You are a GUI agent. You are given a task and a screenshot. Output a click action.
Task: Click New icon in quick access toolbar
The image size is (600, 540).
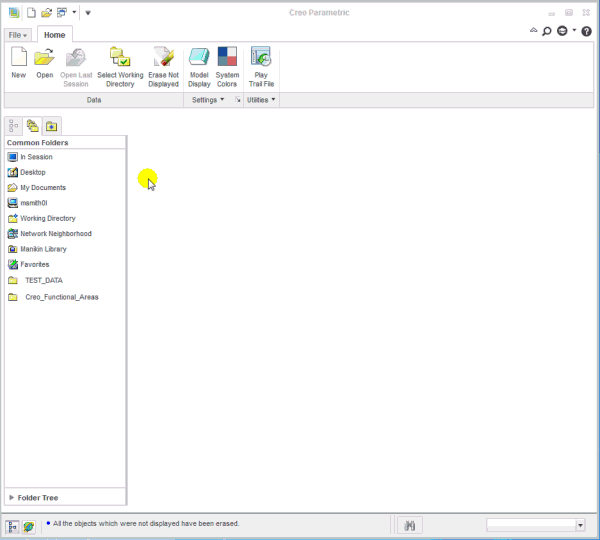(31, 13)
